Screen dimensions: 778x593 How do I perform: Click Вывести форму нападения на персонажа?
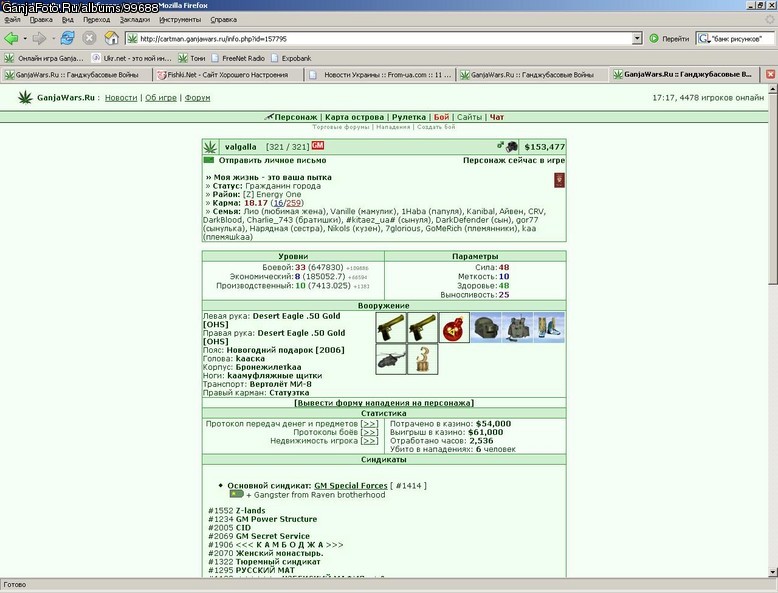[x=384, y=403]
